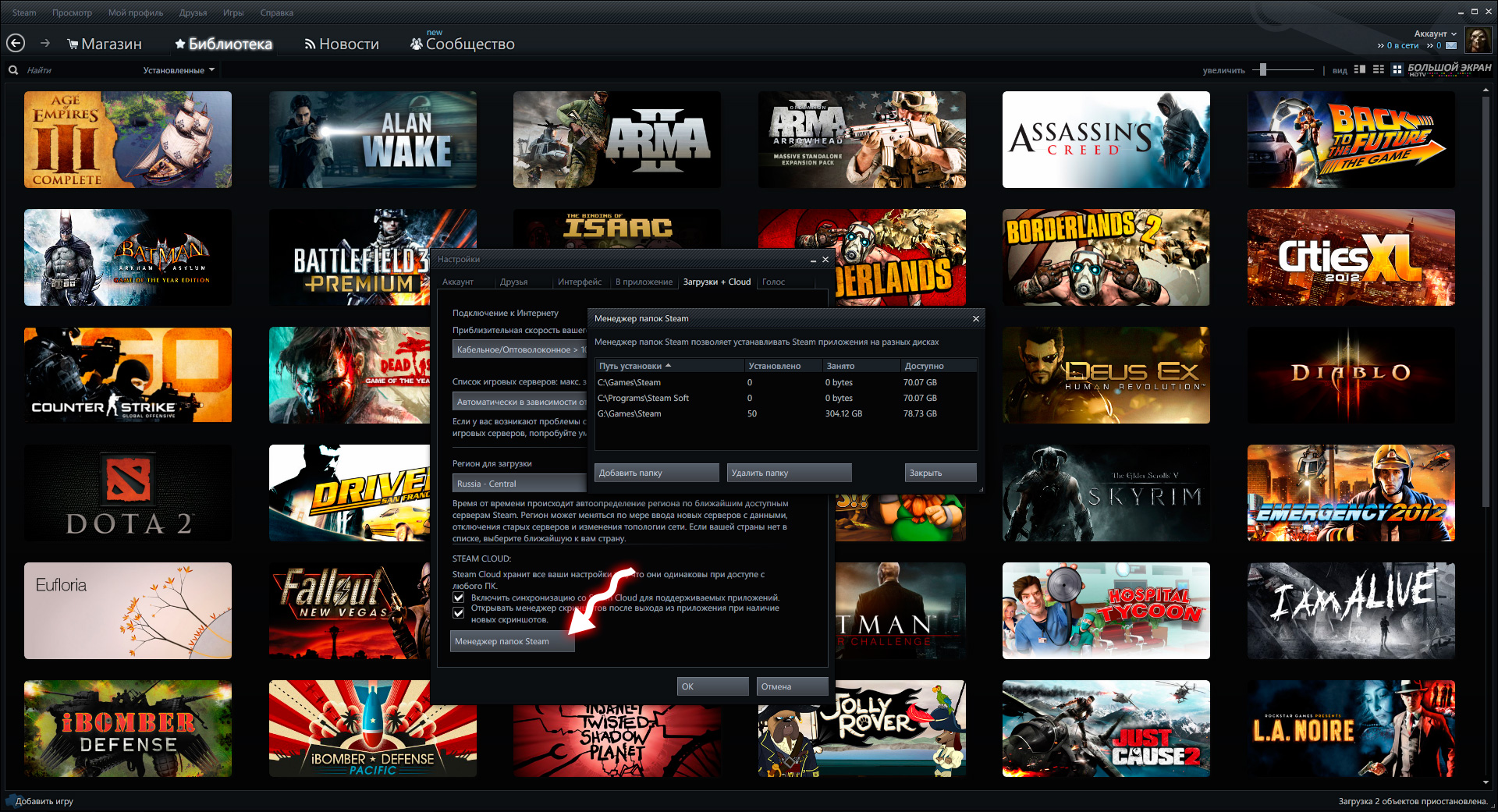Toggle Steam Cloud synchronization checkbox
The height and width of the screenshot is (812, 1498).
click(459, 597)
